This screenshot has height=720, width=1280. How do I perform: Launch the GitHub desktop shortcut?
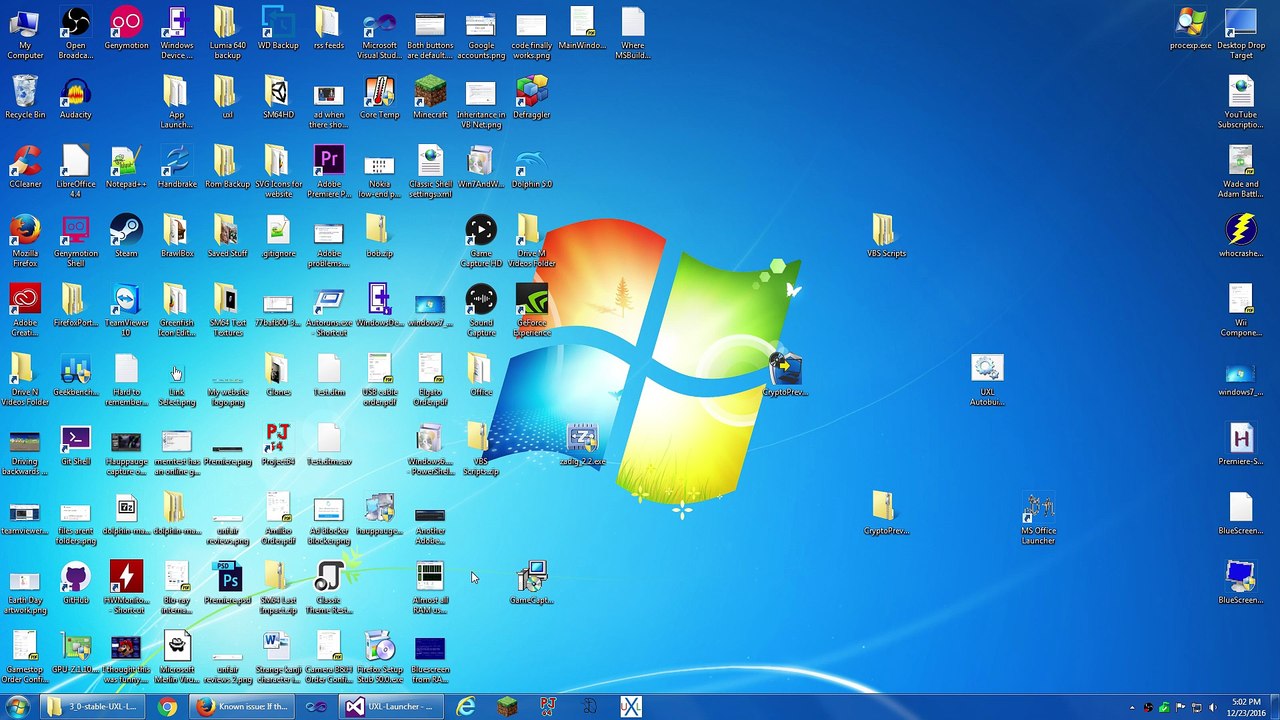[76, 583]
